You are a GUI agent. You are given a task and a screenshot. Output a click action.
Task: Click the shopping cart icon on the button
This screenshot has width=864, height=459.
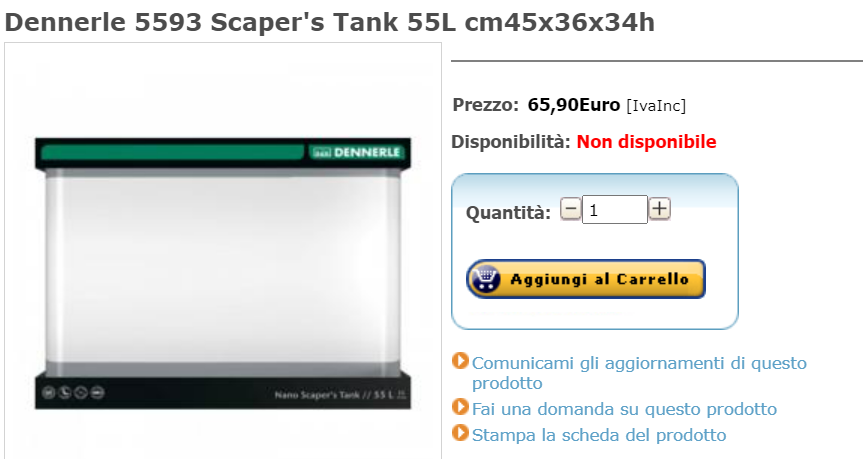coord(485,279)
